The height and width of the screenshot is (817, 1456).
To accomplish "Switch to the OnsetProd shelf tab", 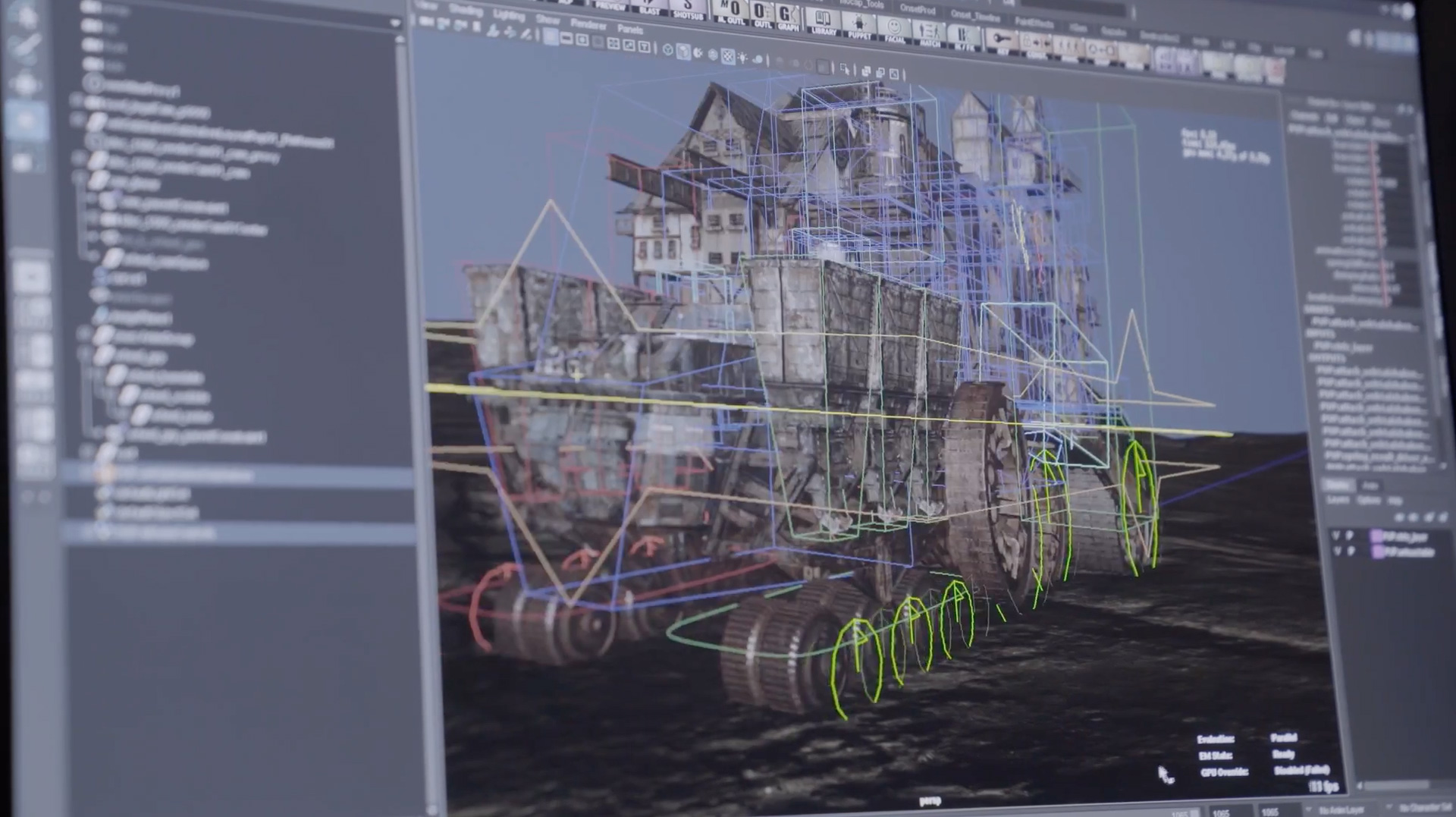I will click(x=918, y=8).
